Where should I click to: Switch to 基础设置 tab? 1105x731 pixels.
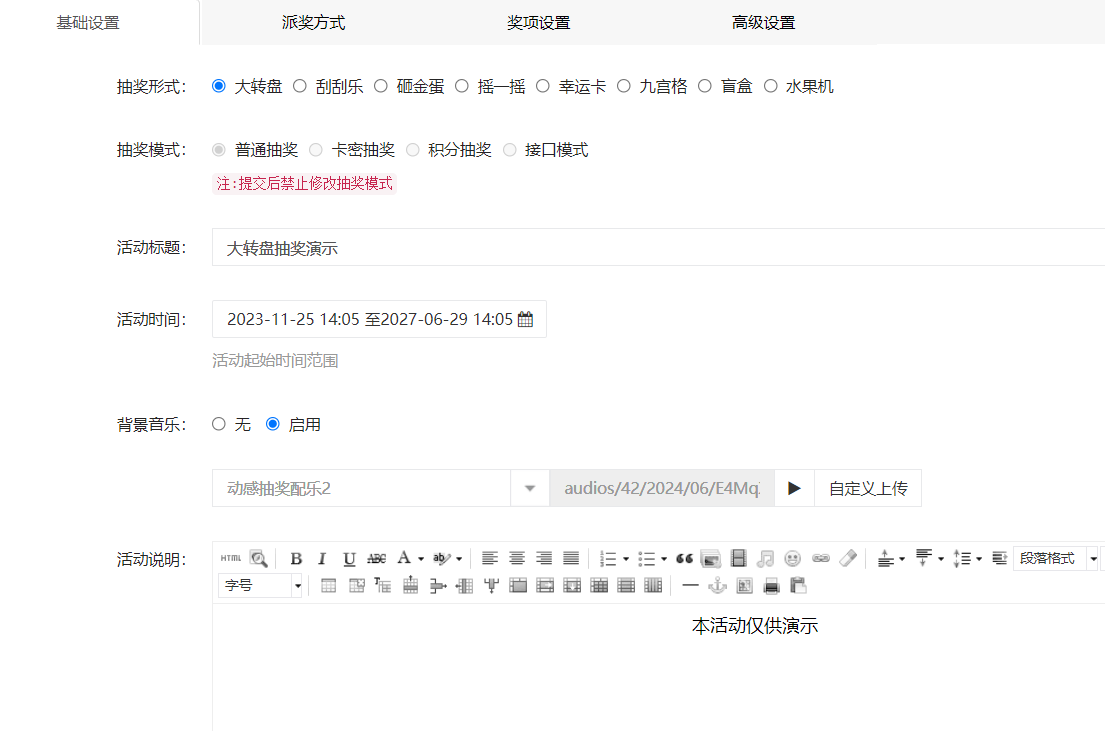point(88,23)
